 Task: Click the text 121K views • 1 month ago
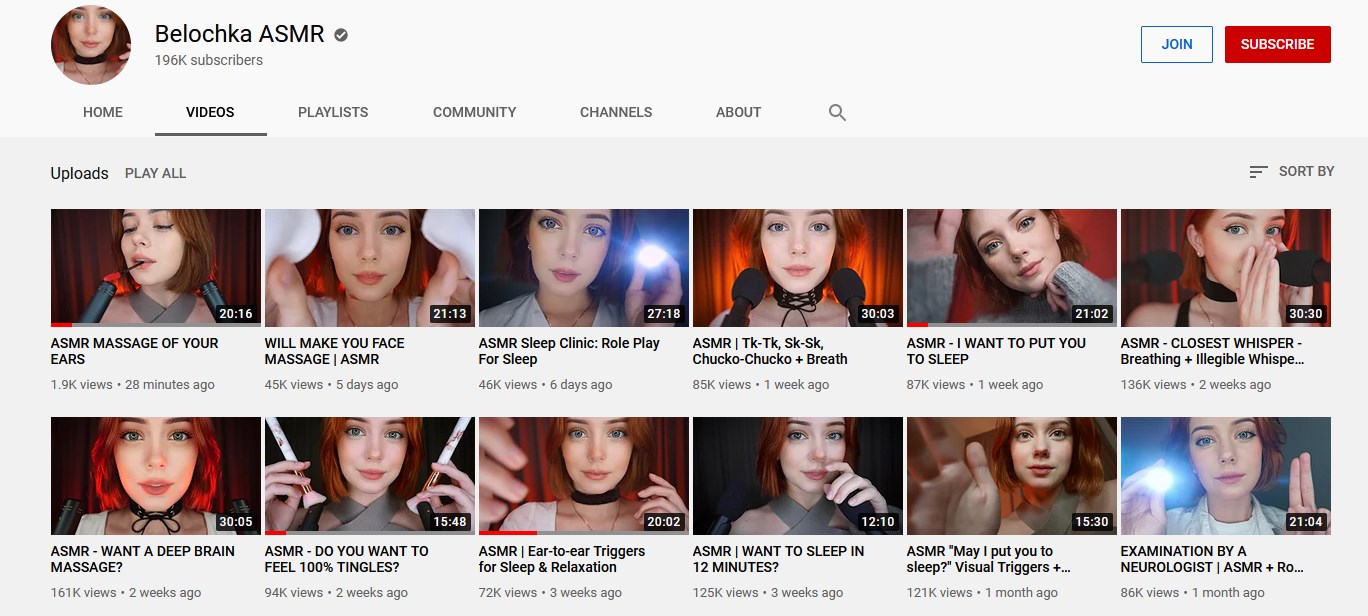pos(982,593)
